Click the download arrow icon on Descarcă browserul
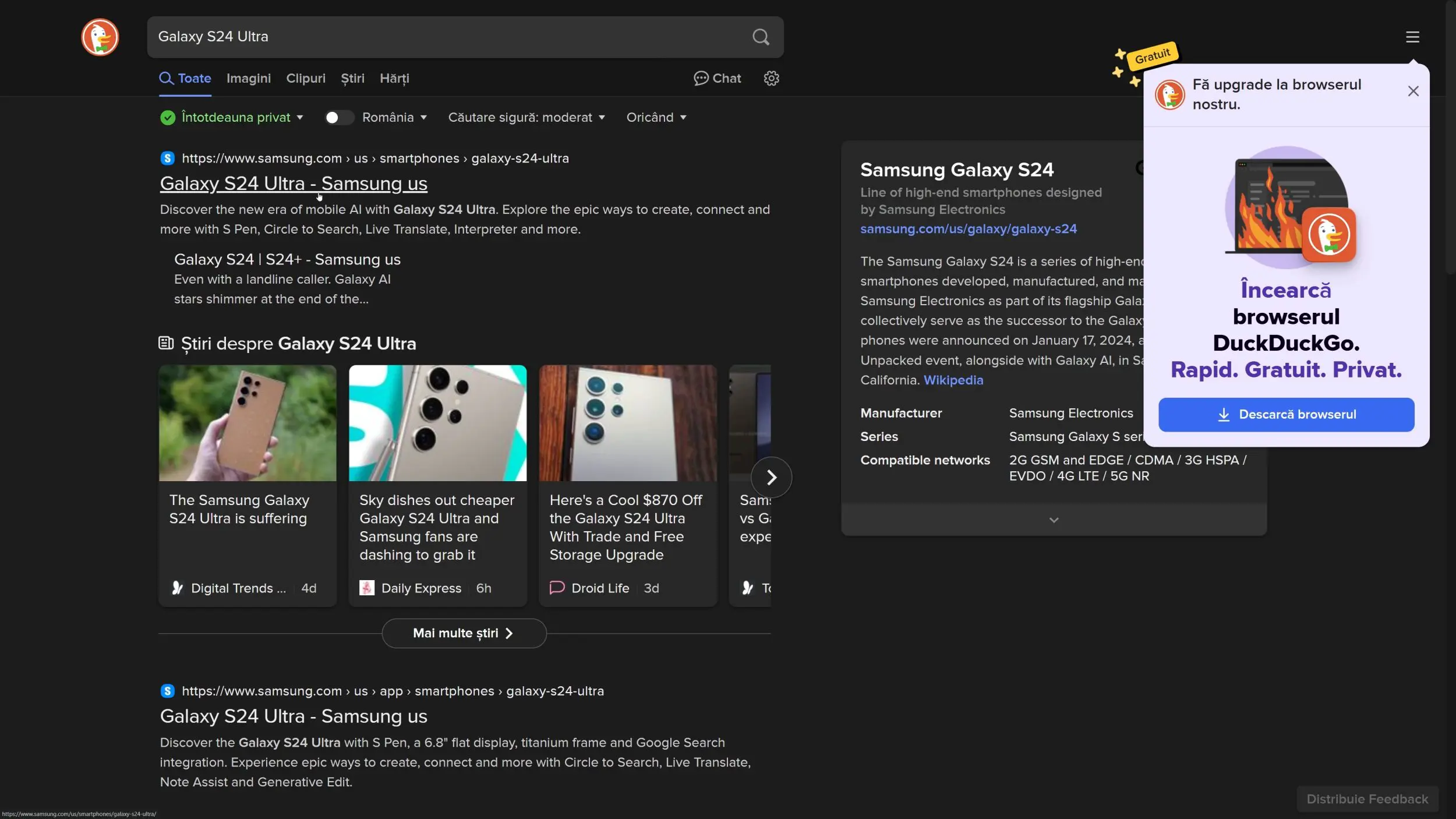Viewport: 1456px width, 819px height. pyautogui.click(x=1224, y=414)
